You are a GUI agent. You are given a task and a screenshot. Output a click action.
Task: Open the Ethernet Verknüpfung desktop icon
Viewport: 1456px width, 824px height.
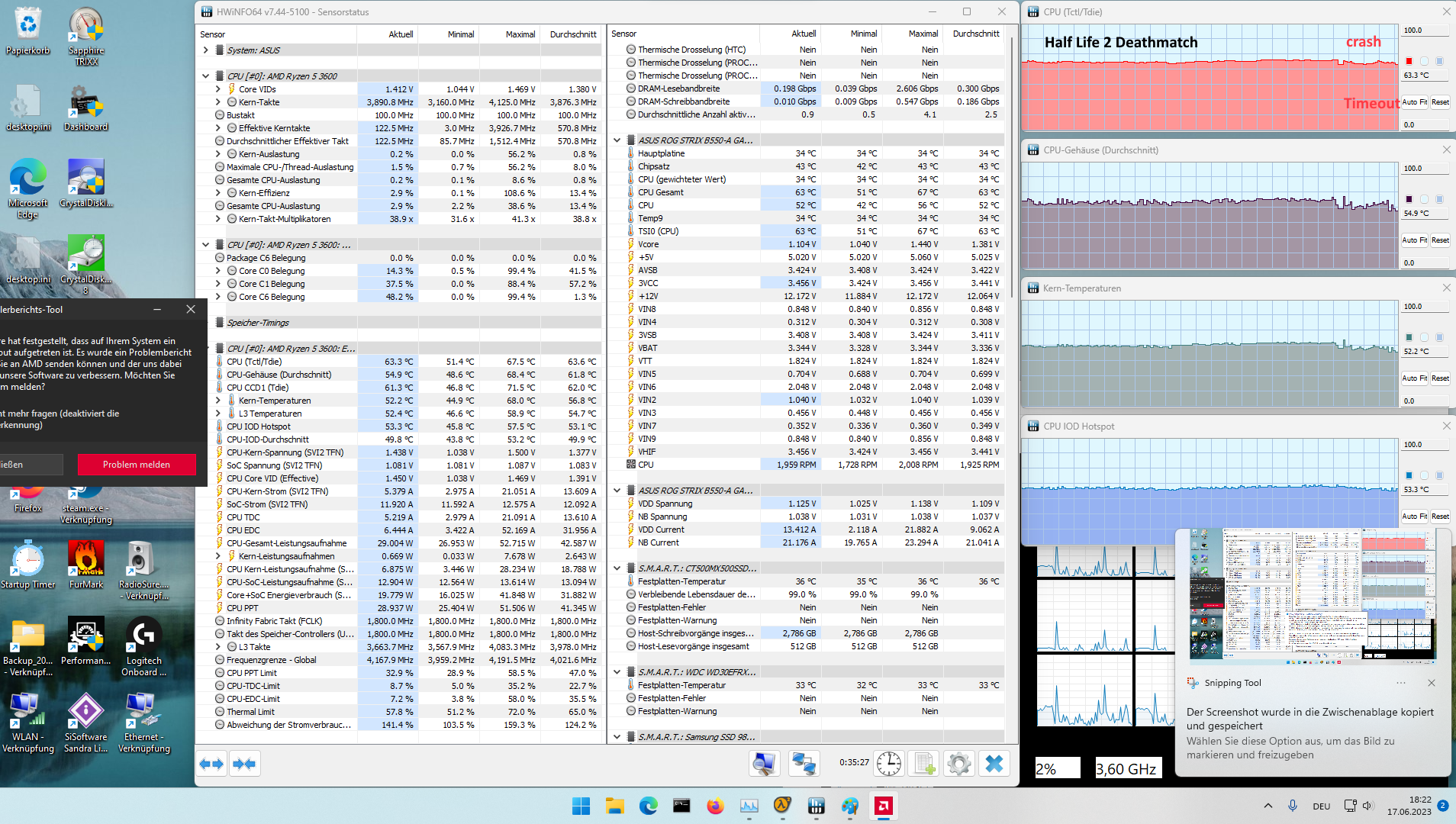[x=144, y=723]
